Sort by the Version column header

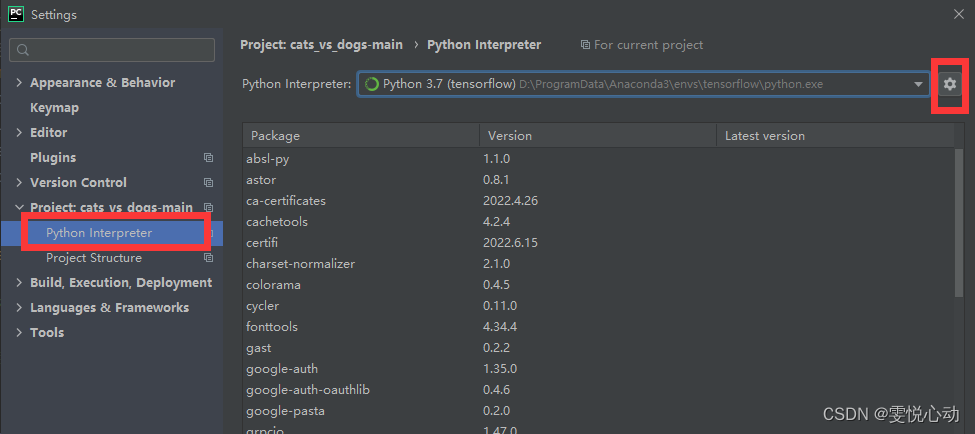598,136
